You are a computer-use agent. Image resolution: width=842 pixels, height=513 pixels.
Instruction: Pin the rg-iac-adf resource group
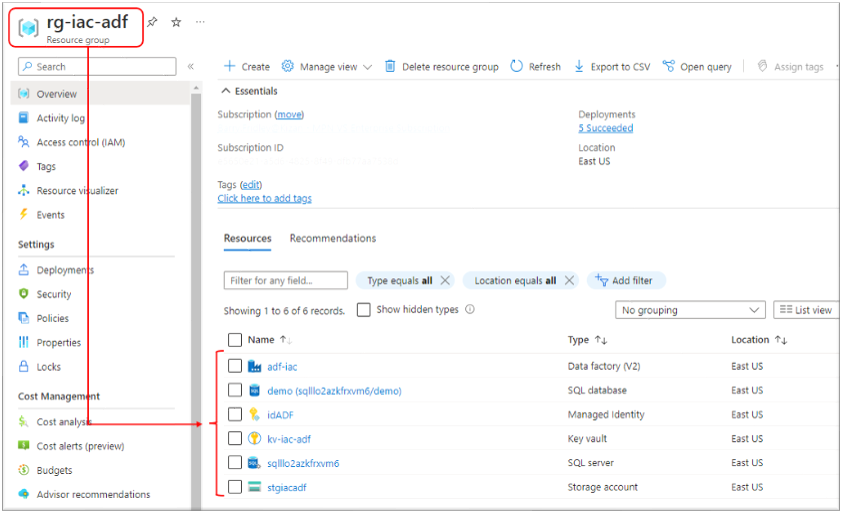coord(152,22)
